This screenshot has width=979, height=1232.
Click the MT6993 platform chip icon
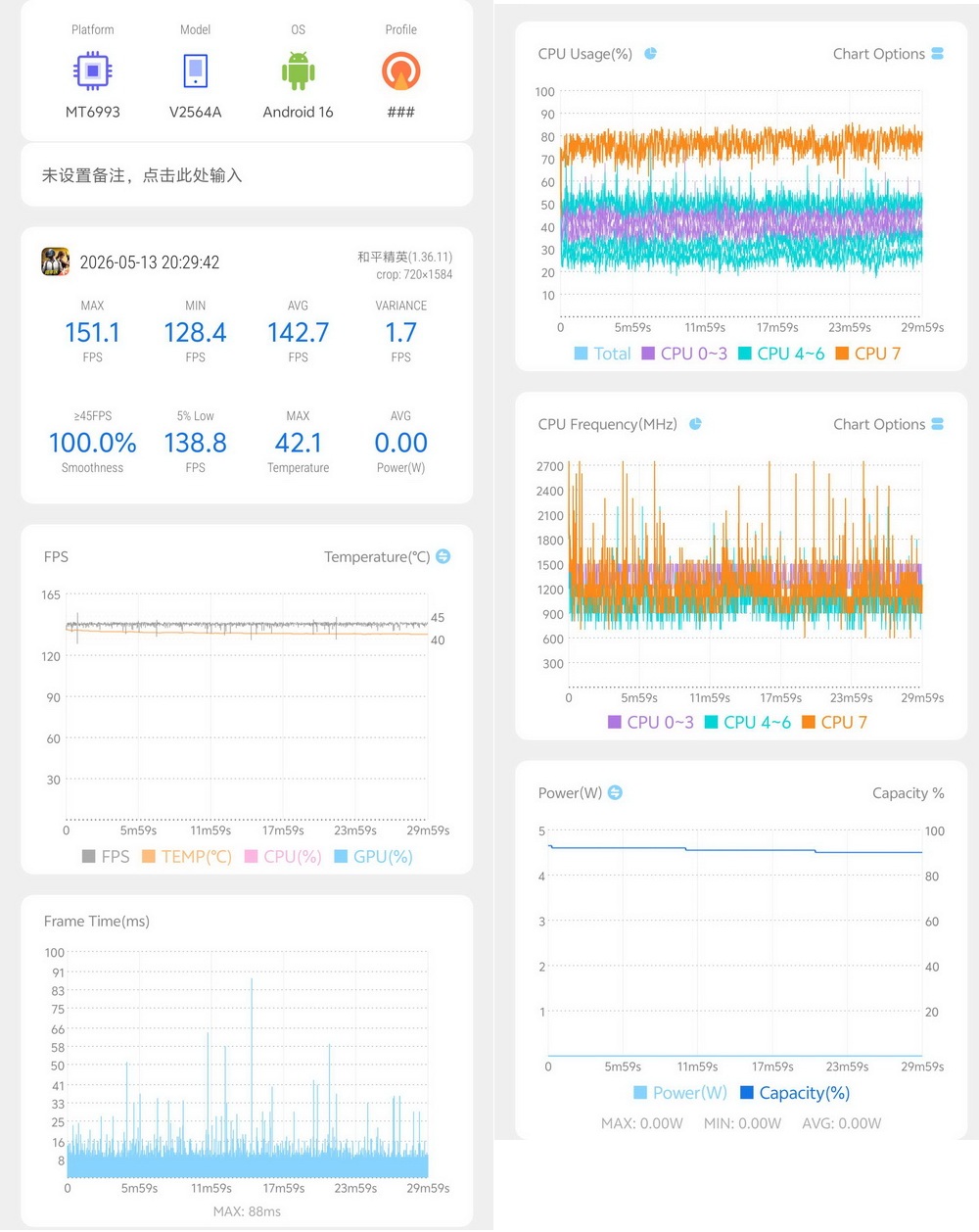click(93, 71)
